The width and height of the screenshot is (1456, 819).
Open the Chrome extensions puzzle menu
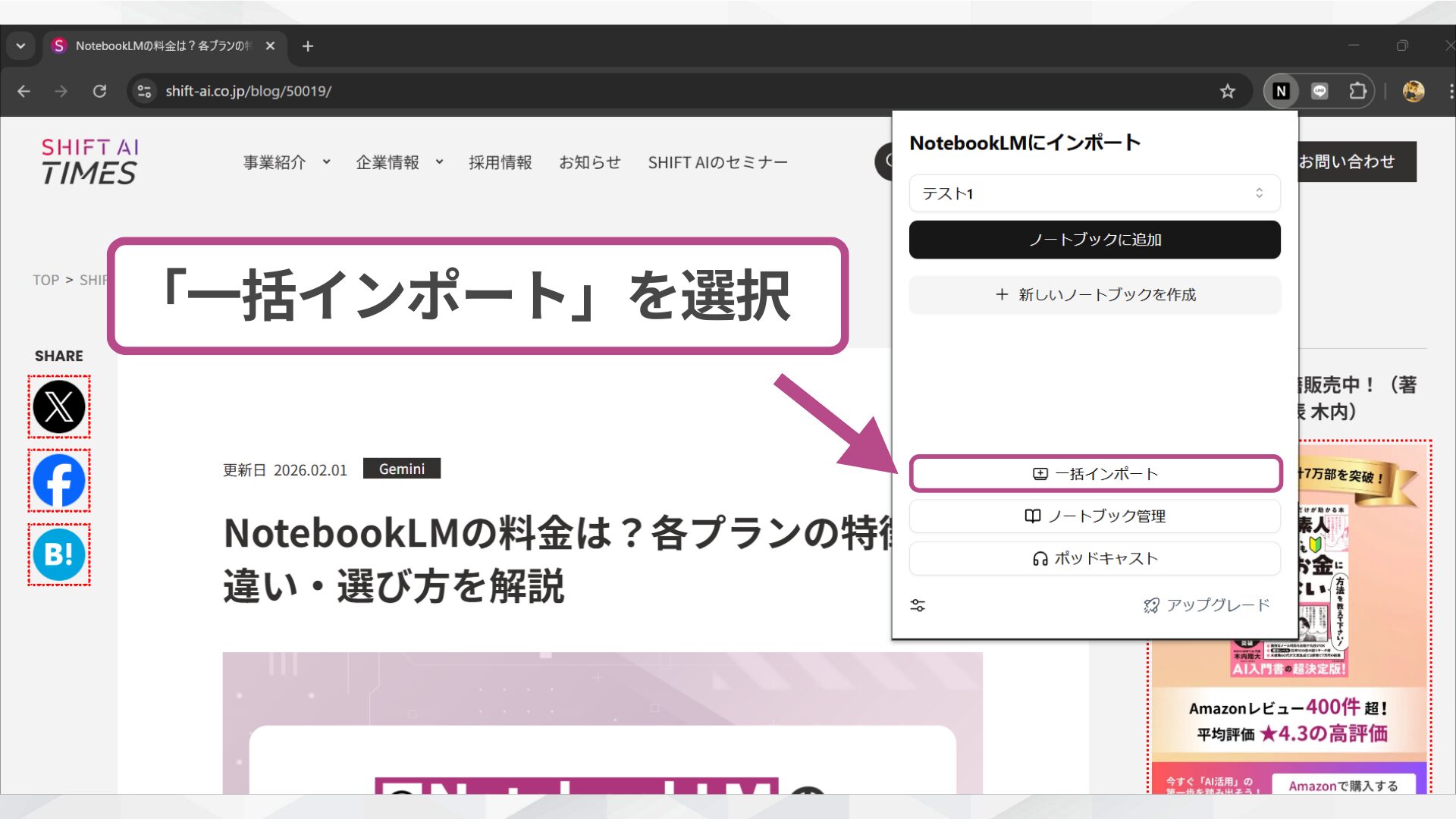[x=1359, y=90]
